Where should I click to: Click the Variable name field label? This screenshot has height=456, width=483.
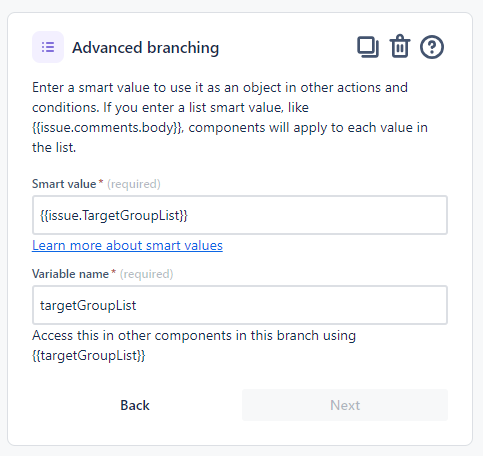click(70, 274)
